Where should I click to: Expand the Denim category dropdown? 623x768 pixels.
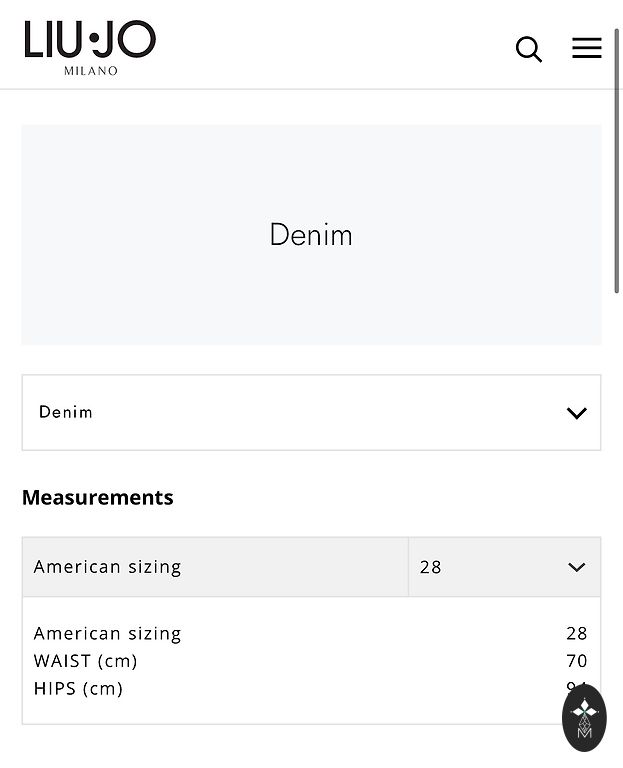click(311, 413)
